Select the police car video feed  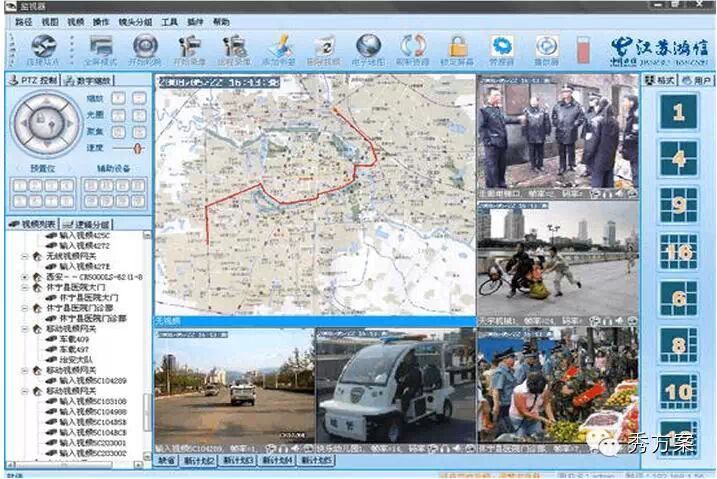[x=395, y=385]
